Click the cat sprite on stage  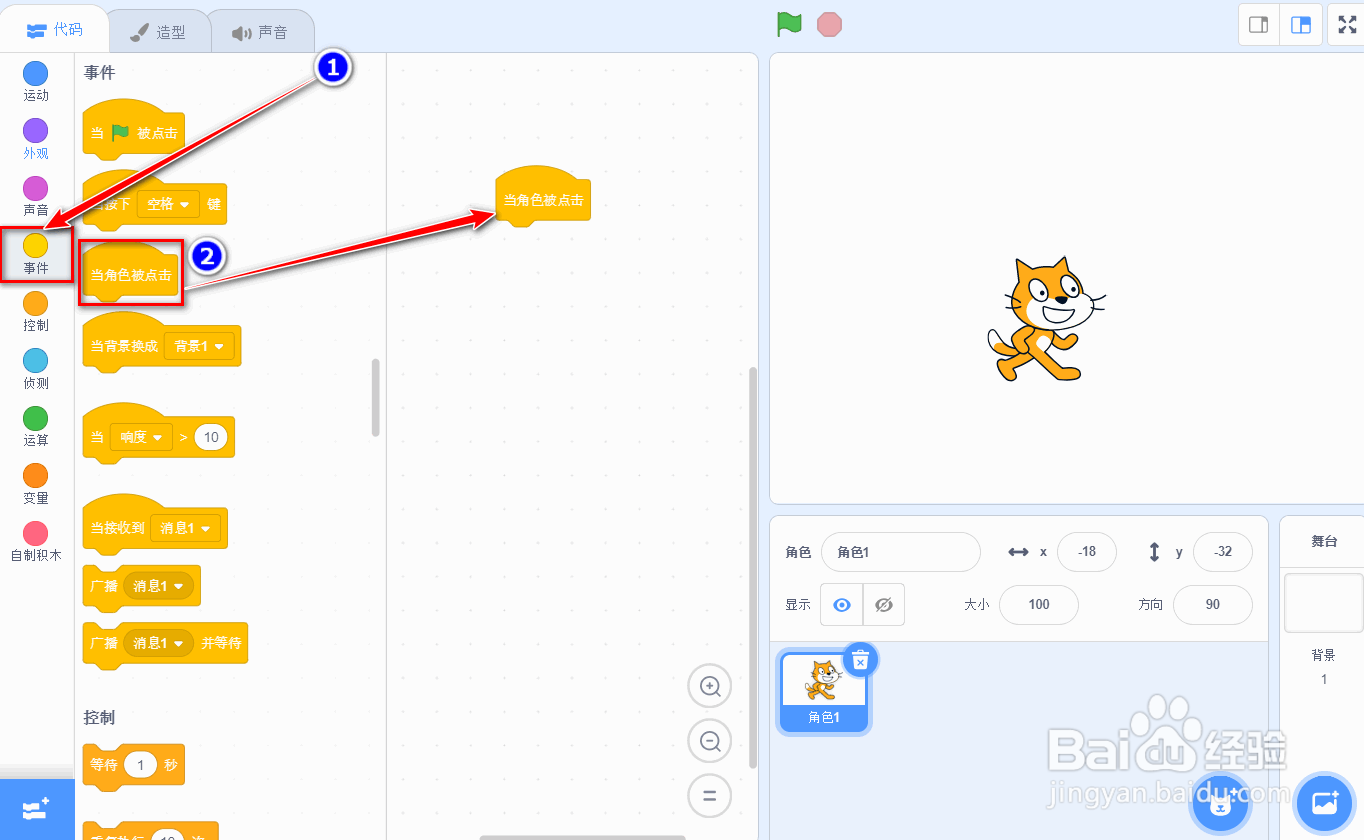pyautogui.click(x=1045, y=319)
